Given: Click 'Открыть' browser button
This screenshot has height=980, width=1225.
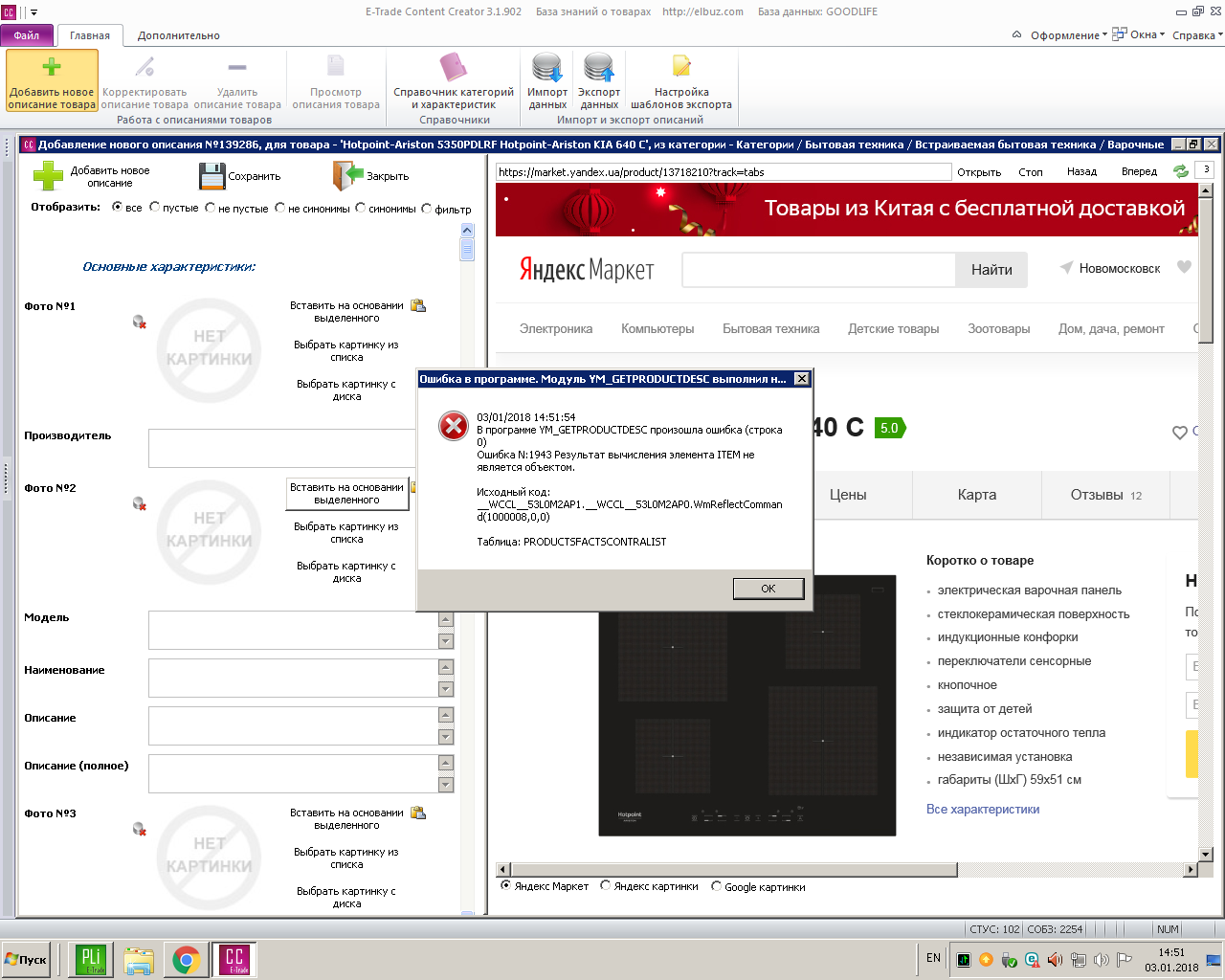Looking at the screenshot, I should (x=979, y=172).
